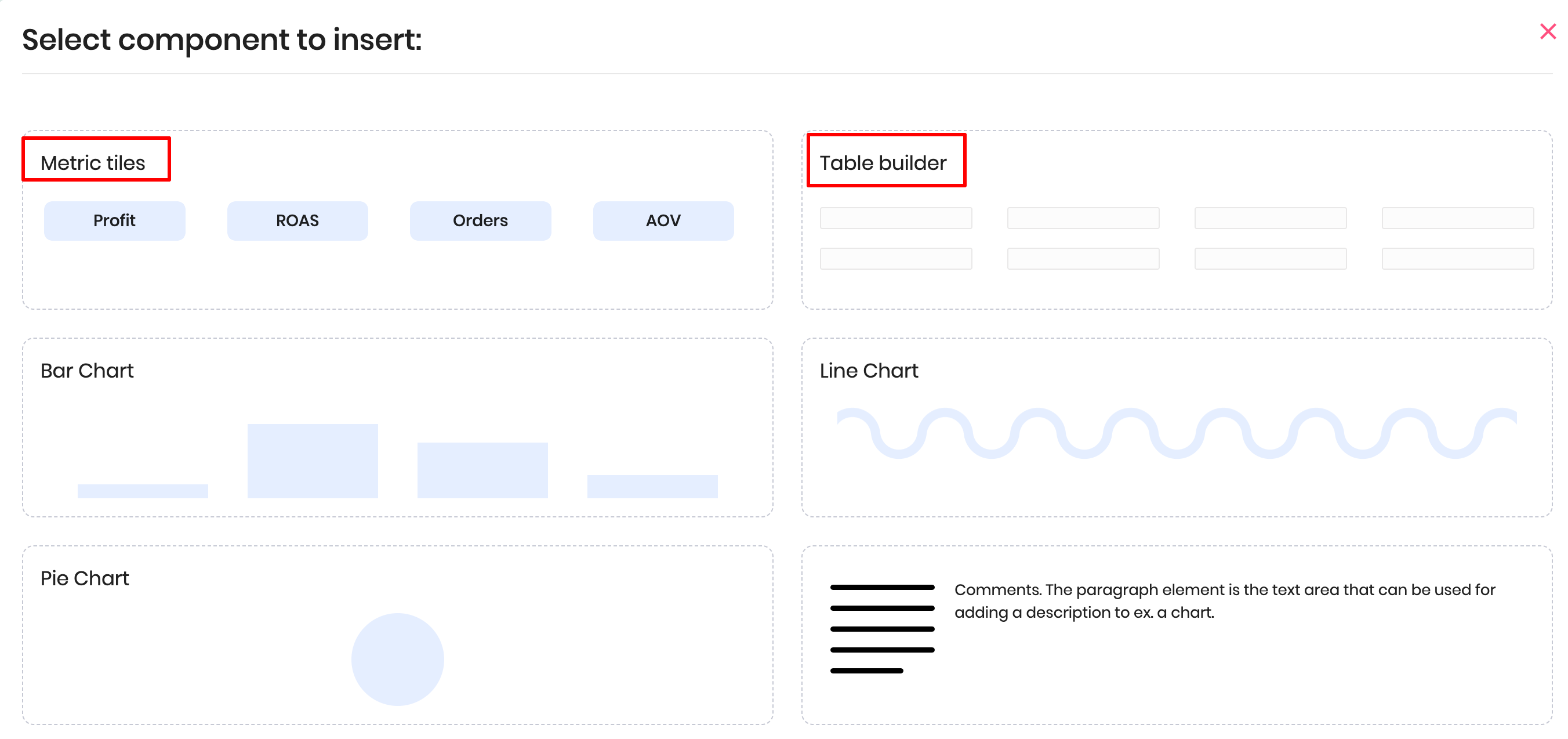Click the pie chart circle preview

coord(397,658)
